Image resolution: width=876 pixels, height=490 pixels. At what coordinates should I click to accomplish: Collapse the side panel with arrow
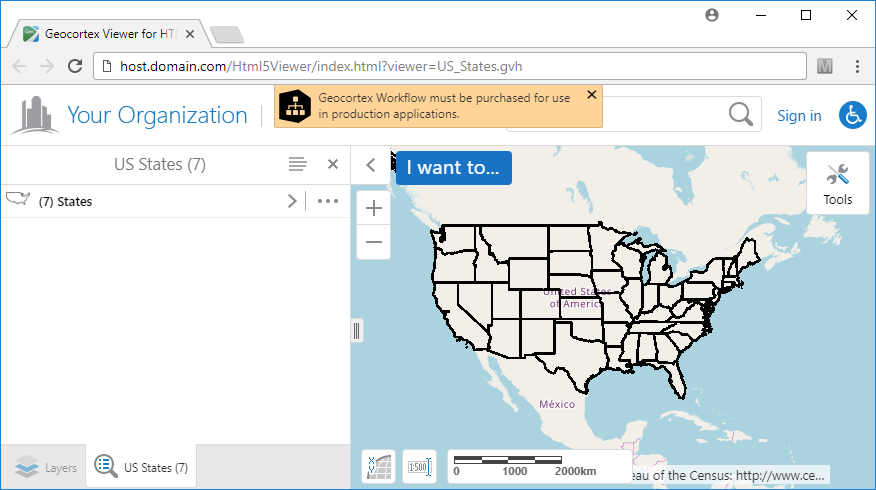pos(370,165)
